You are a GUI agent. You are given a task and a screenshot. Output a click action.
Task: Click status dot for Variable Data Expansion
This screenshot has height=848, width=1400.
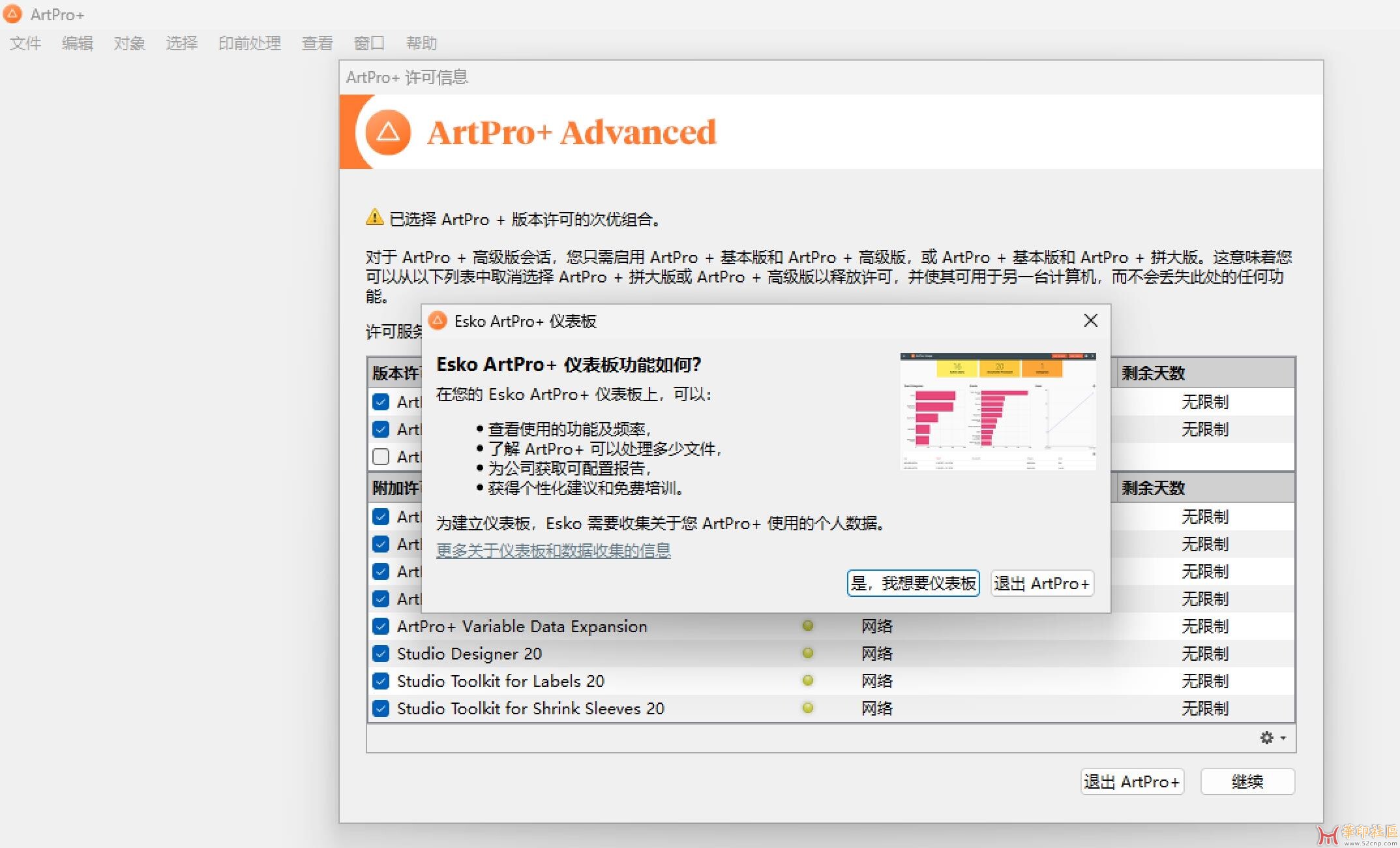[x=807, y=626]
